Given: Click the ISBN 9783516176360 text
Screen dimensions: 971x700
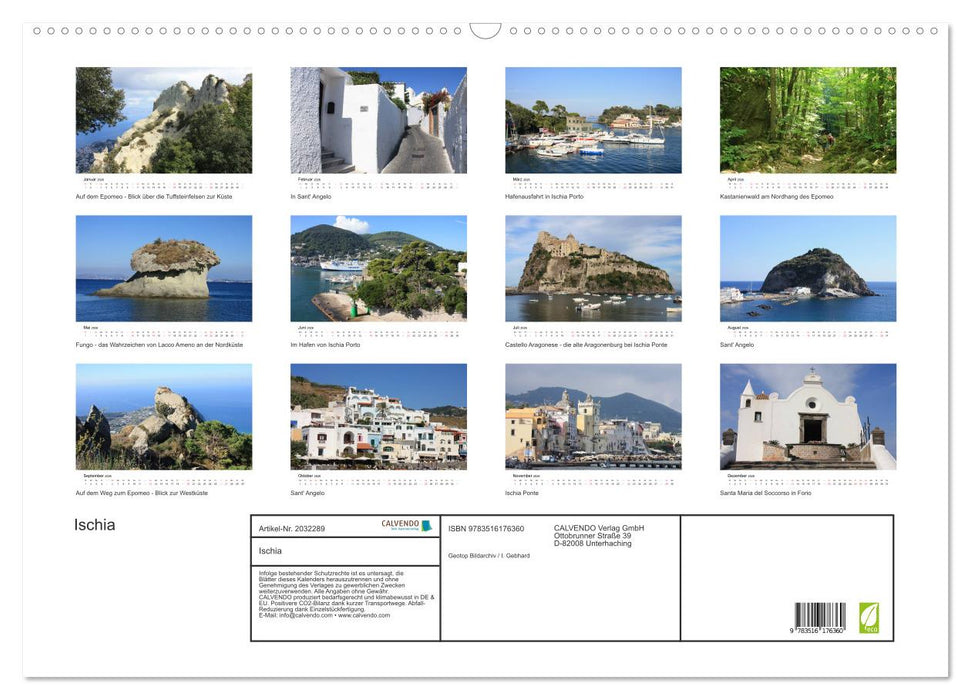Looking at the screenshot, I should click(x=485, y=528).
